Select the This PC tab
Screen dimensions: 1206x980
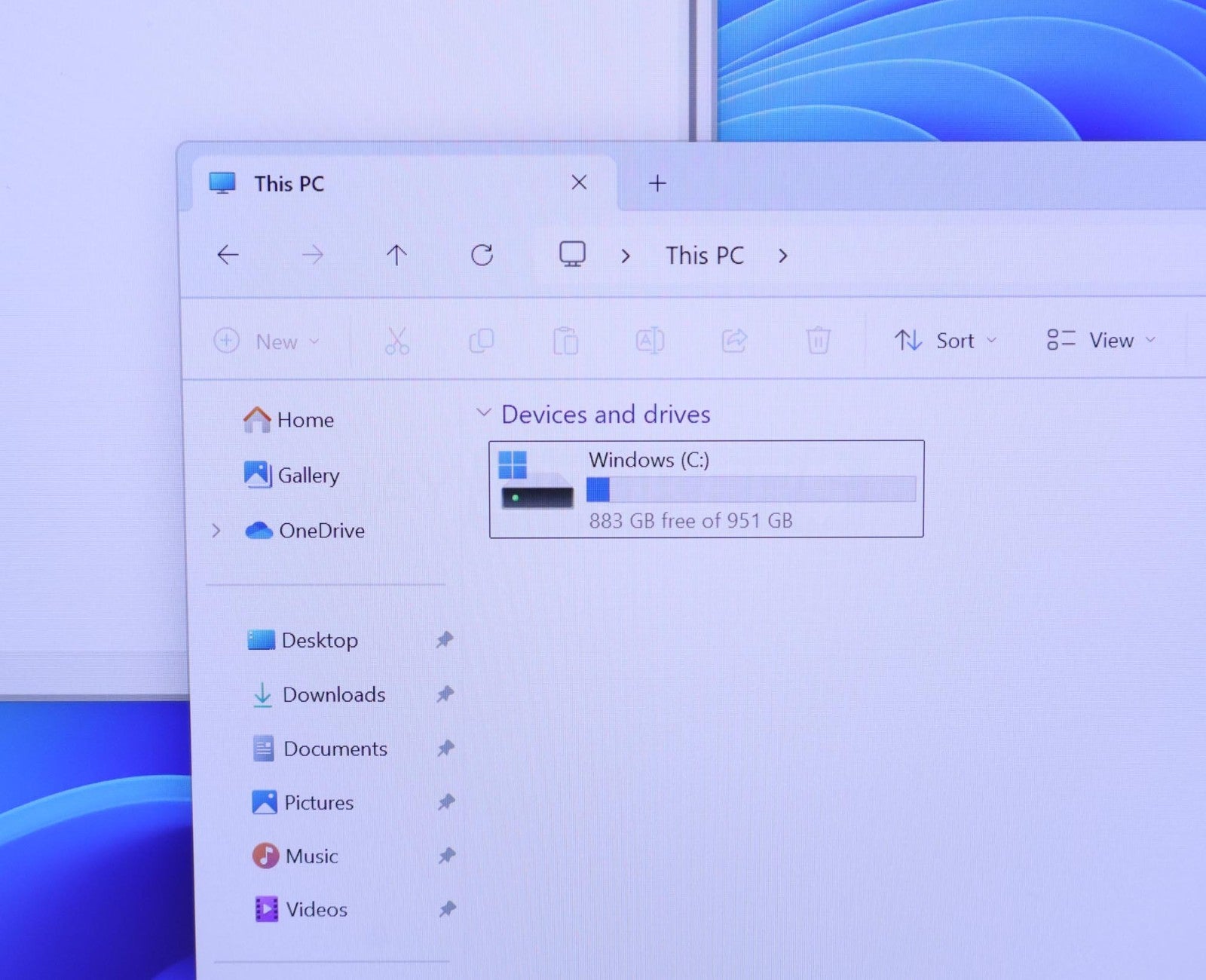(377, 184)
